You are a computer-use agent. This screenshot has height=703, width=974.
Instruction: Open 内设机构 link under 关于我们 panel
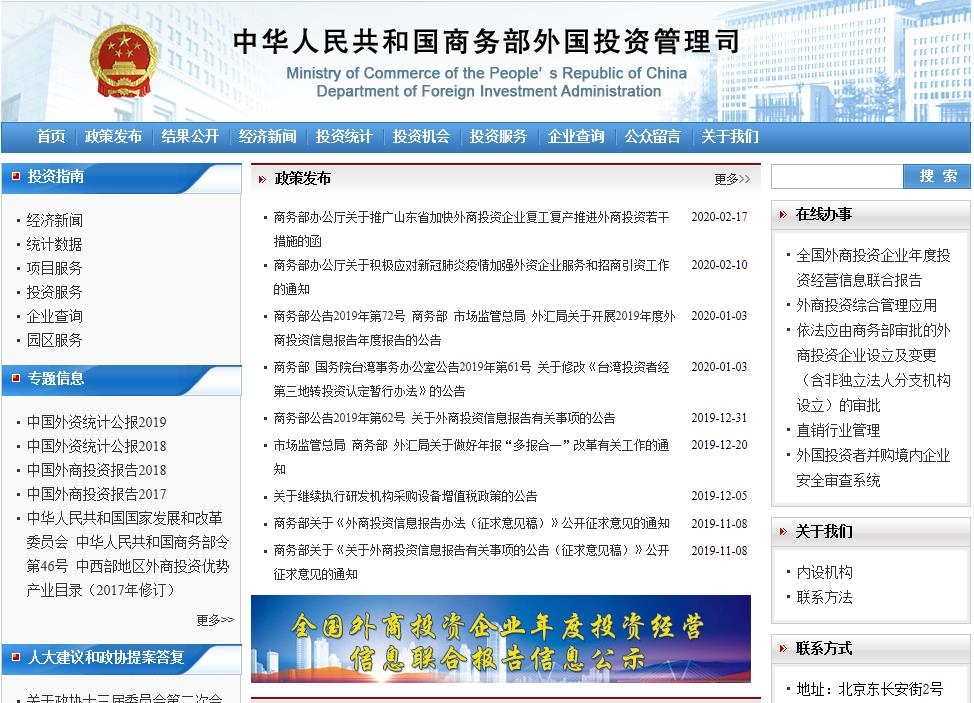pyautogui.click(x=824, y=572)
